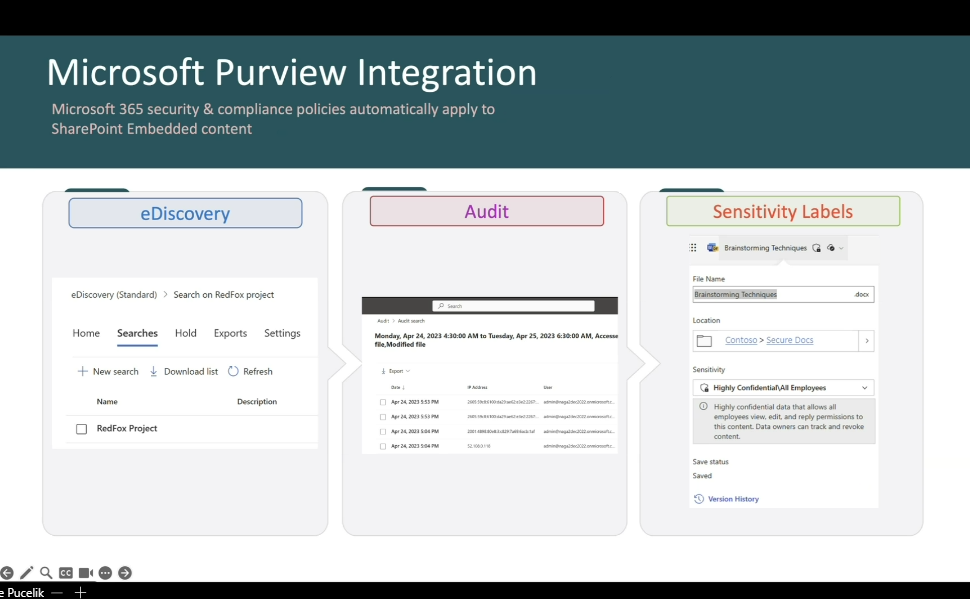Advance to next slide arrow
Viewport: 970px width, 599px height.
pyautogui.click(x=125, y=573)
